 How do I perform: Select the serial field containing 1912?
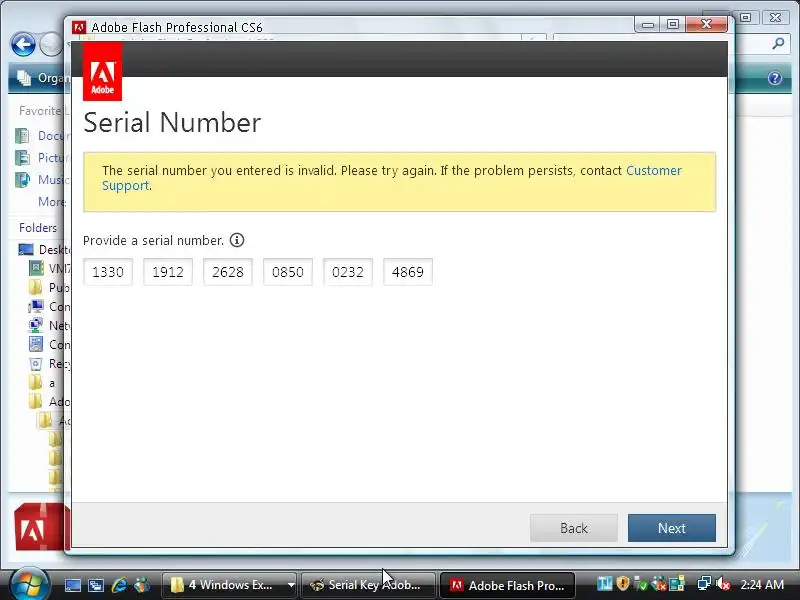[168, 272]
